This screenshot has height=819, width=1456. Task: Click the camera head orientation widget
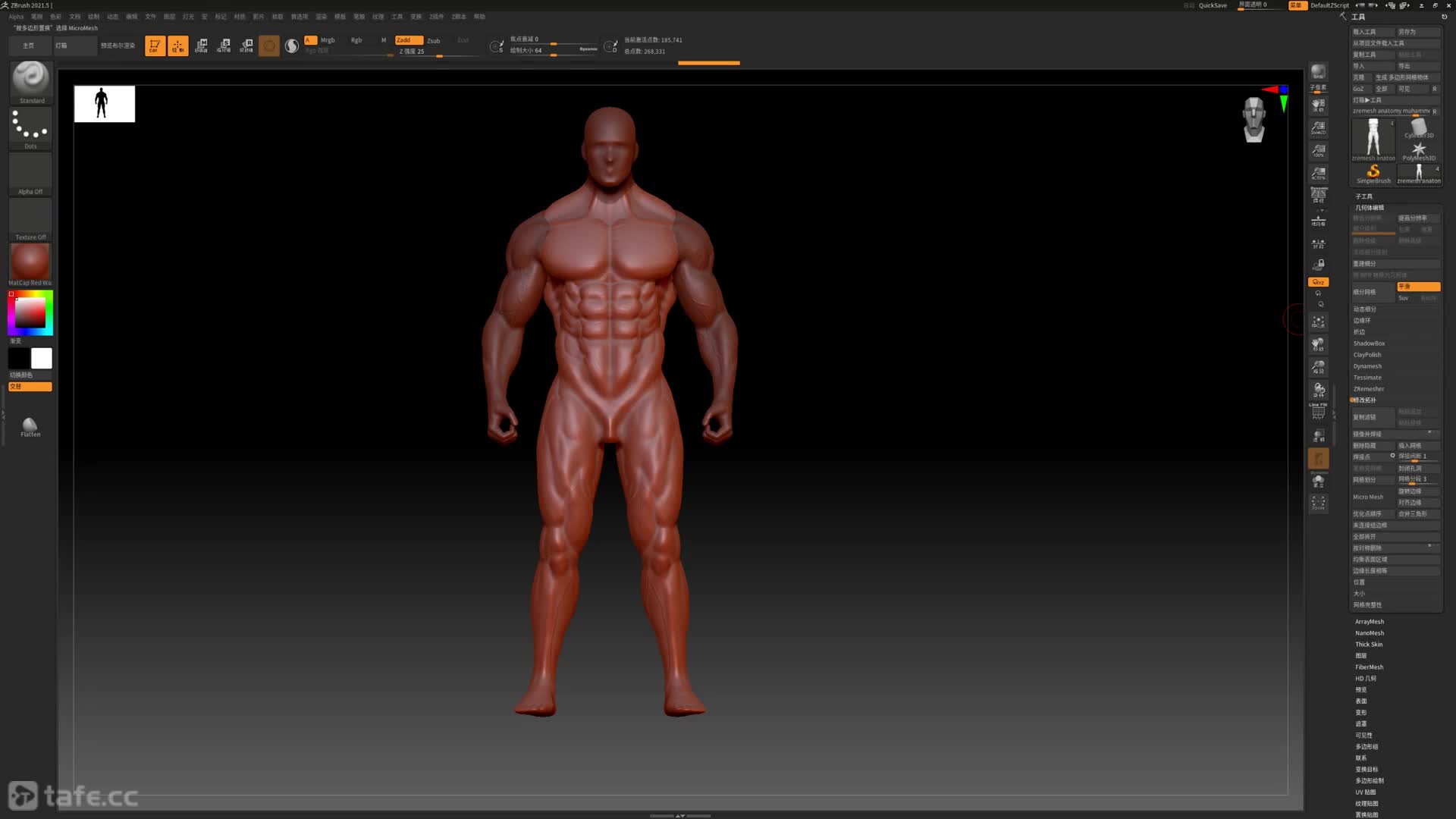(x=1254, y=119)
